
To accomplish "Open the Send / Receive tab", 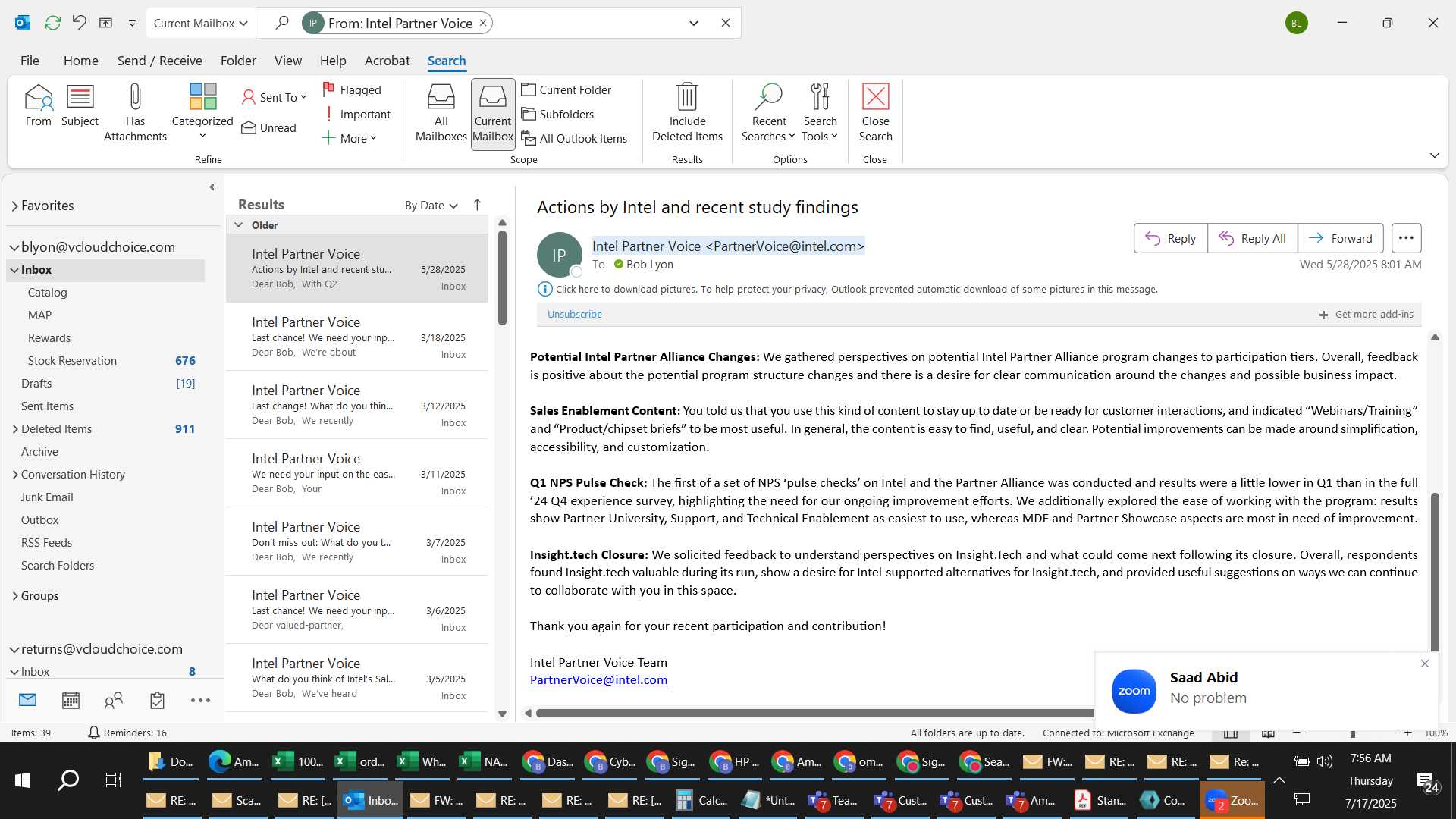I will [x=159, y=61].
